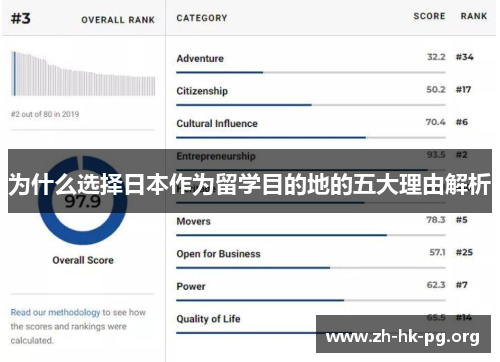The image size is (500, 362).
Task: Click the Citizenship rank #17
Action: click(x=464, y=89)
